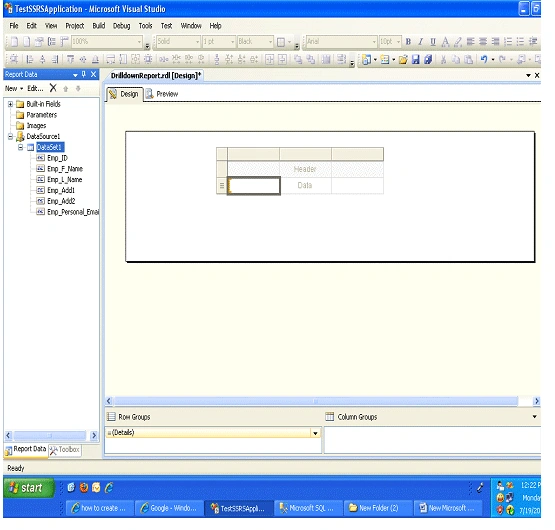This screenshot has height=530, width=555.
Task: Expand the Built-in Fields folder
Action: point(10,104)
